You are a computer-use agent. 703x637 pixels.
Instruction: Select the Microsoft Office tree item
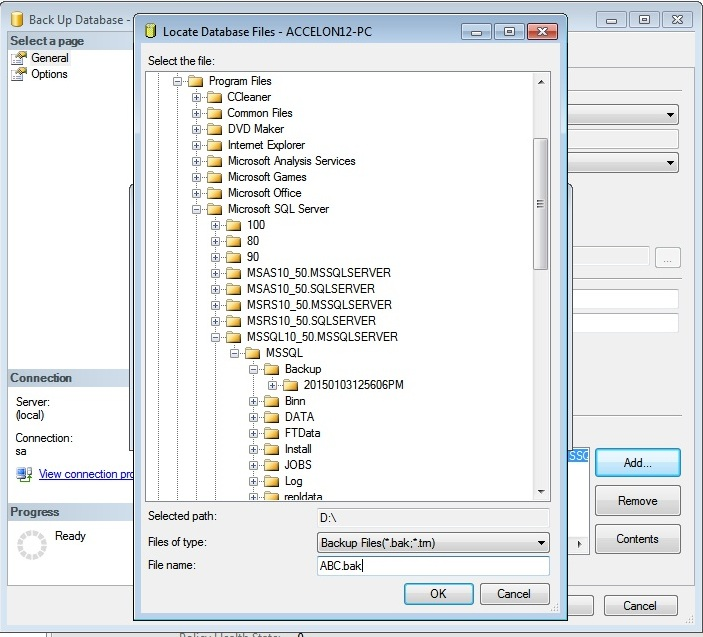click(265, 193)
